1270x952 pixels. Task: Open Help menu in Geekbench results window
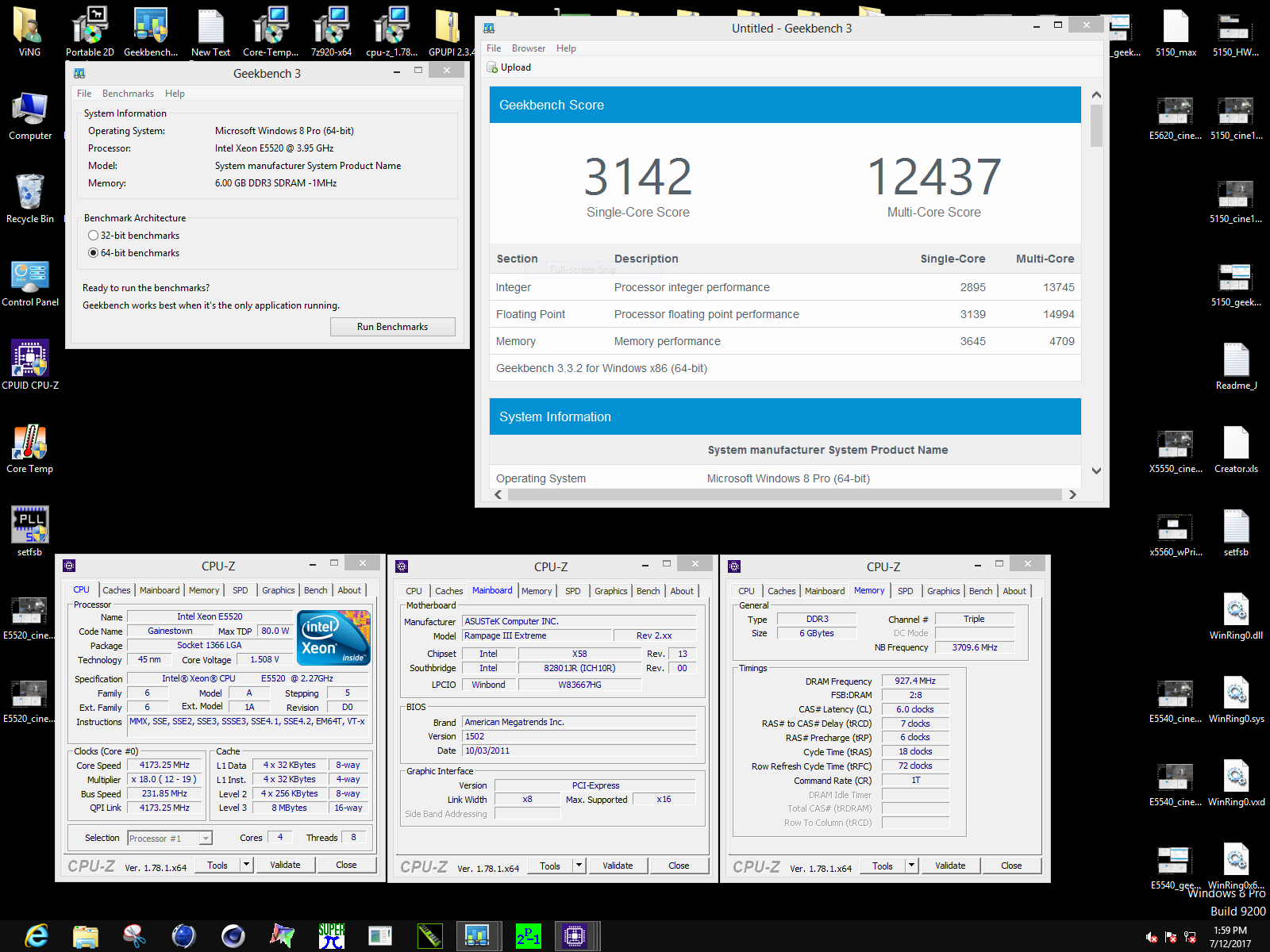566,48
